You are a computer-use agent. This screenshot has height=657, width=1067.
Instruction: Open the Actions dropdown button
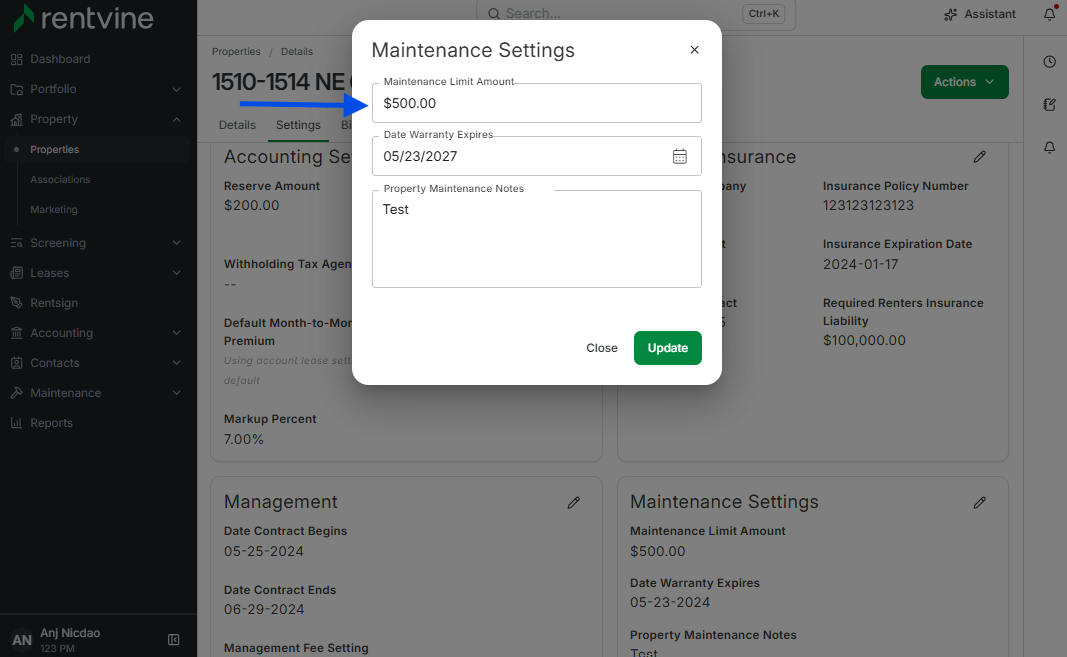tap(964, 82)
